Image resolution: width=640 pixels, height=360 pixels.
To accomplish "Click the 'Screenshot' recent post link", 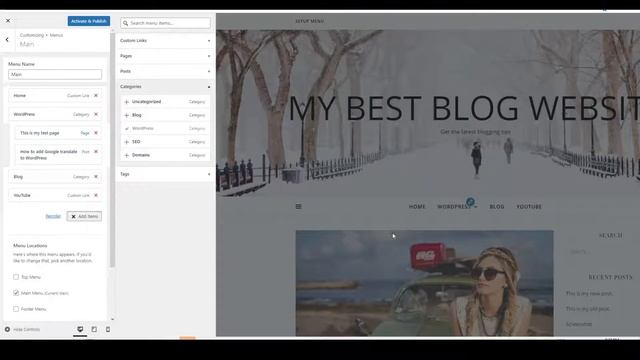I will [x=579, y=324].
